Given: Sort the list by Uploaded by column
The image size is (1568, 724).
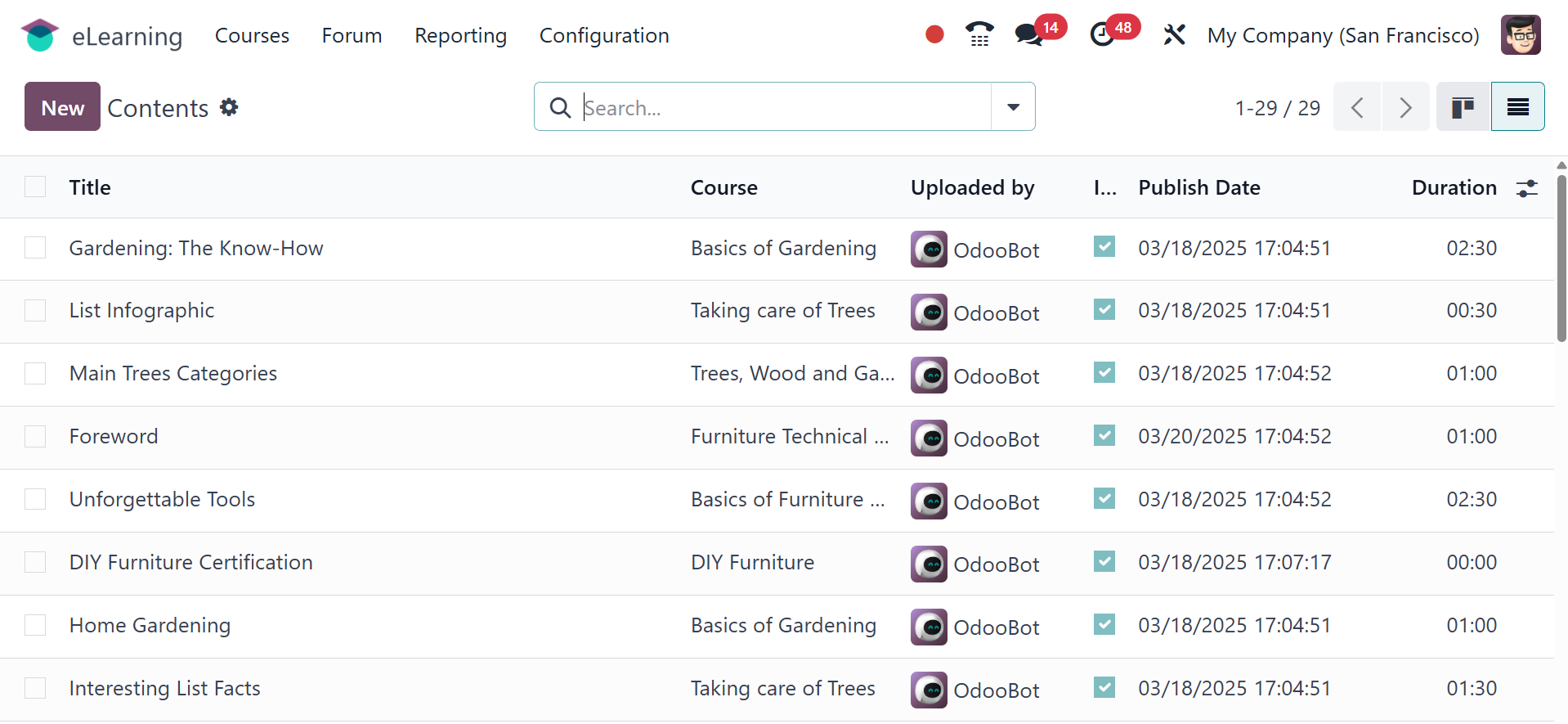Looking at the screenshot, I should pyautogui.click(x=973, y=187).
